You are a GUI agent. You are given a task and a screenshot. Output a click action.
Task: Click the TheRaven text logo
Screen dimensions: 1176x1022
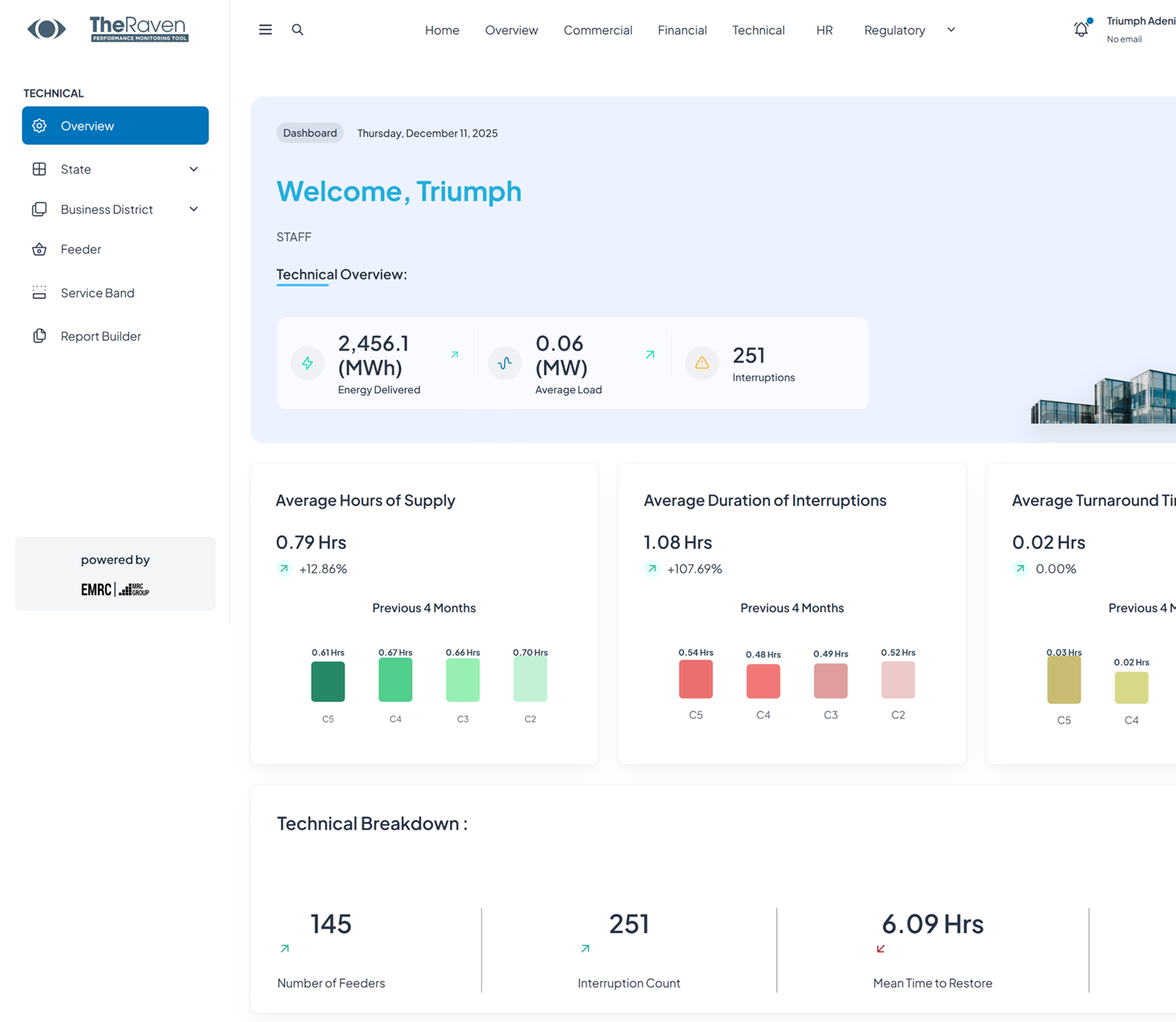click(x=139, y=29)
